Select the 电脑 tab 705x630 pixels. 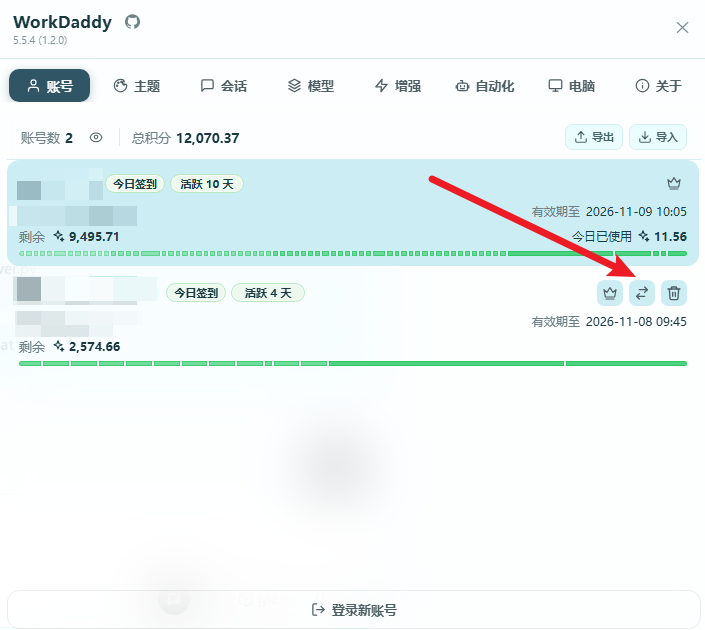click(x=572, y=85)
